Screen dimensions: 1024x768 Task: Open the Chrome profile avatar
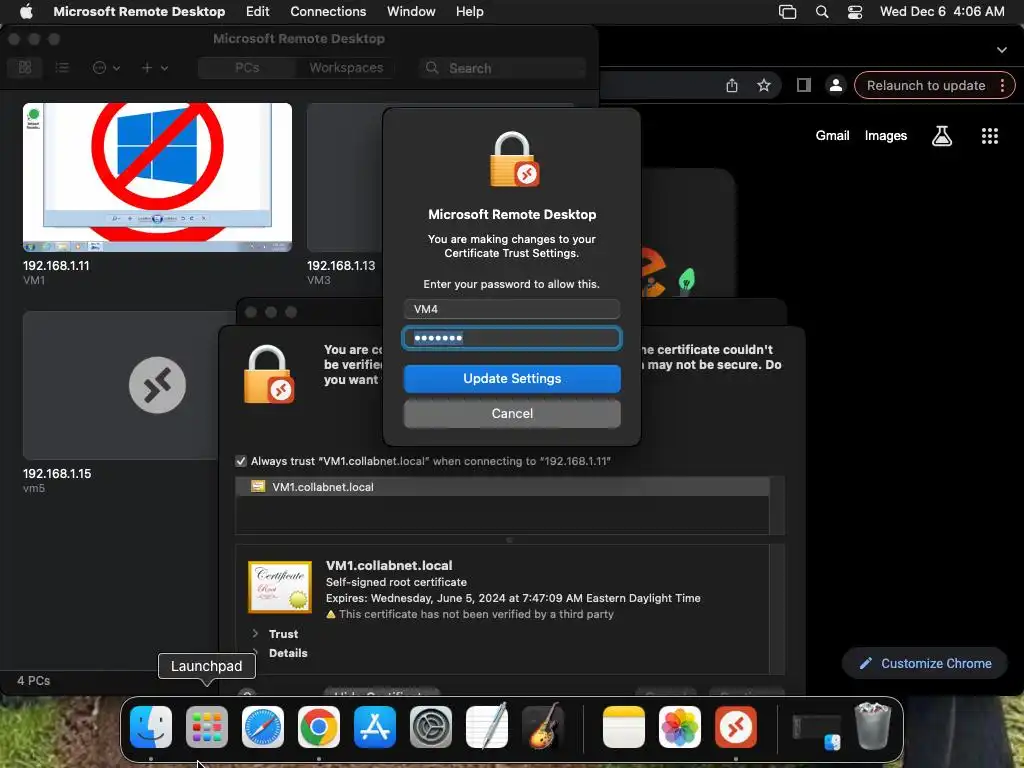tap(835, 86)
